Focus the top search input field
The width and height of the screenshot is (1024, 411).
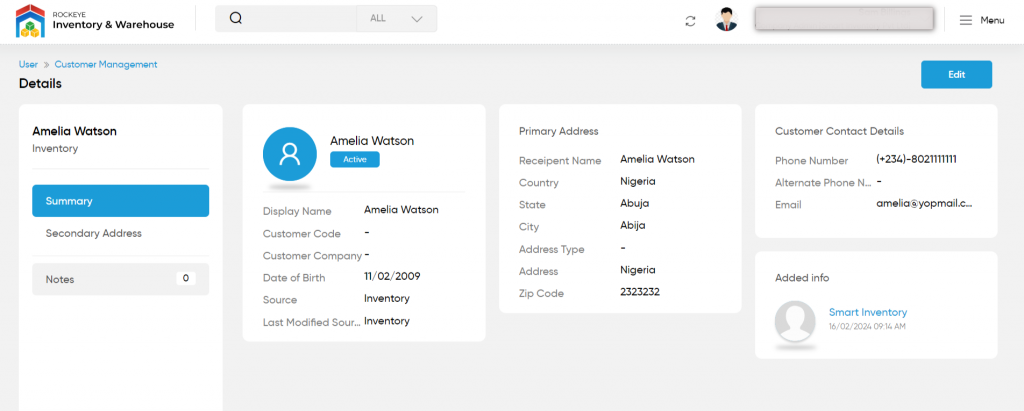(300, 19)
